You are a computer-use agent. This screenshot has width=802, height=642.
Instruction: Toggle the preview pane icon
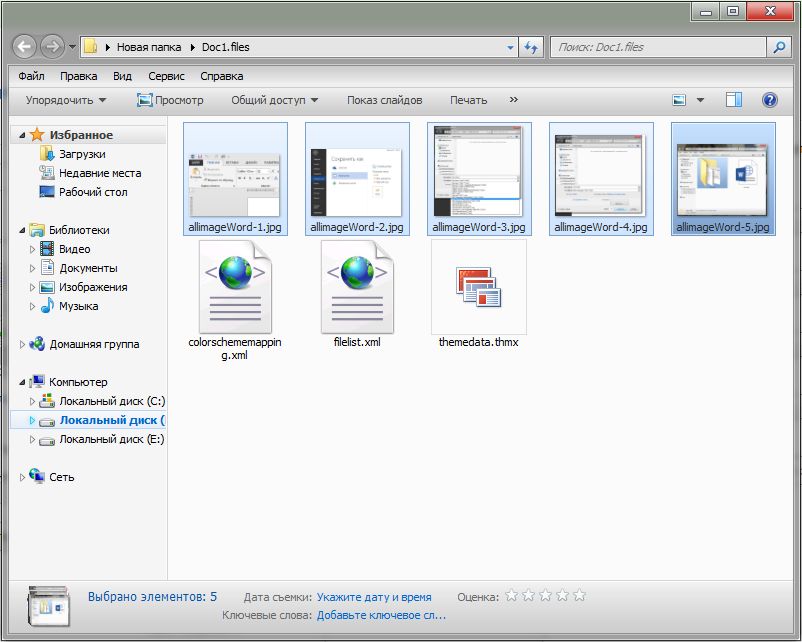coord(734,100)
